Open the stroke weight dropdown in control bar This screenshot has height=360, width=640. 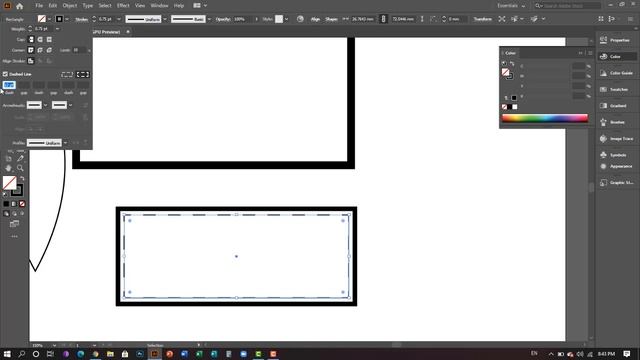(119, 19)
